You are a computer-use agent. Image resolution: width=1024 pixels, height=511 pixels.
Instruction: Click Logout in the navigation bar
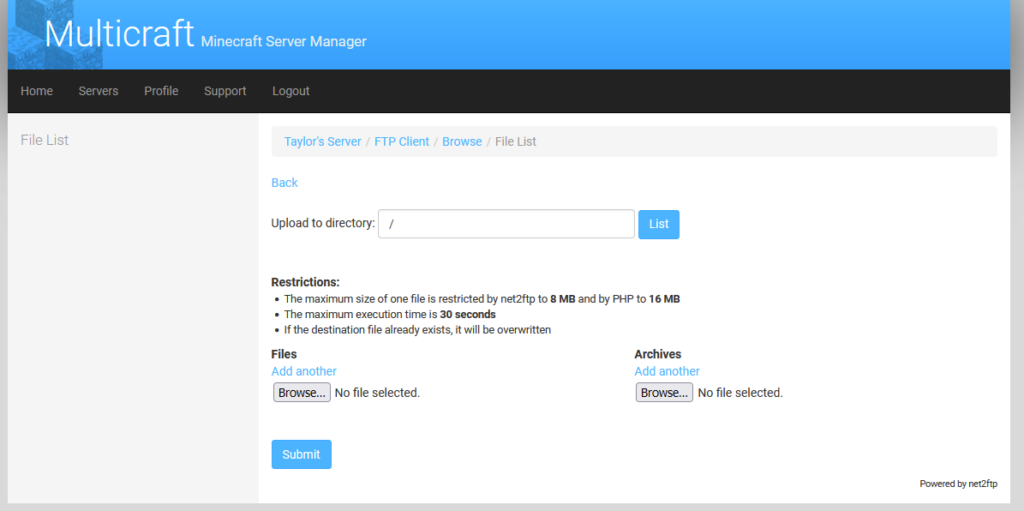pyautogui.click(x=291, y=91)
